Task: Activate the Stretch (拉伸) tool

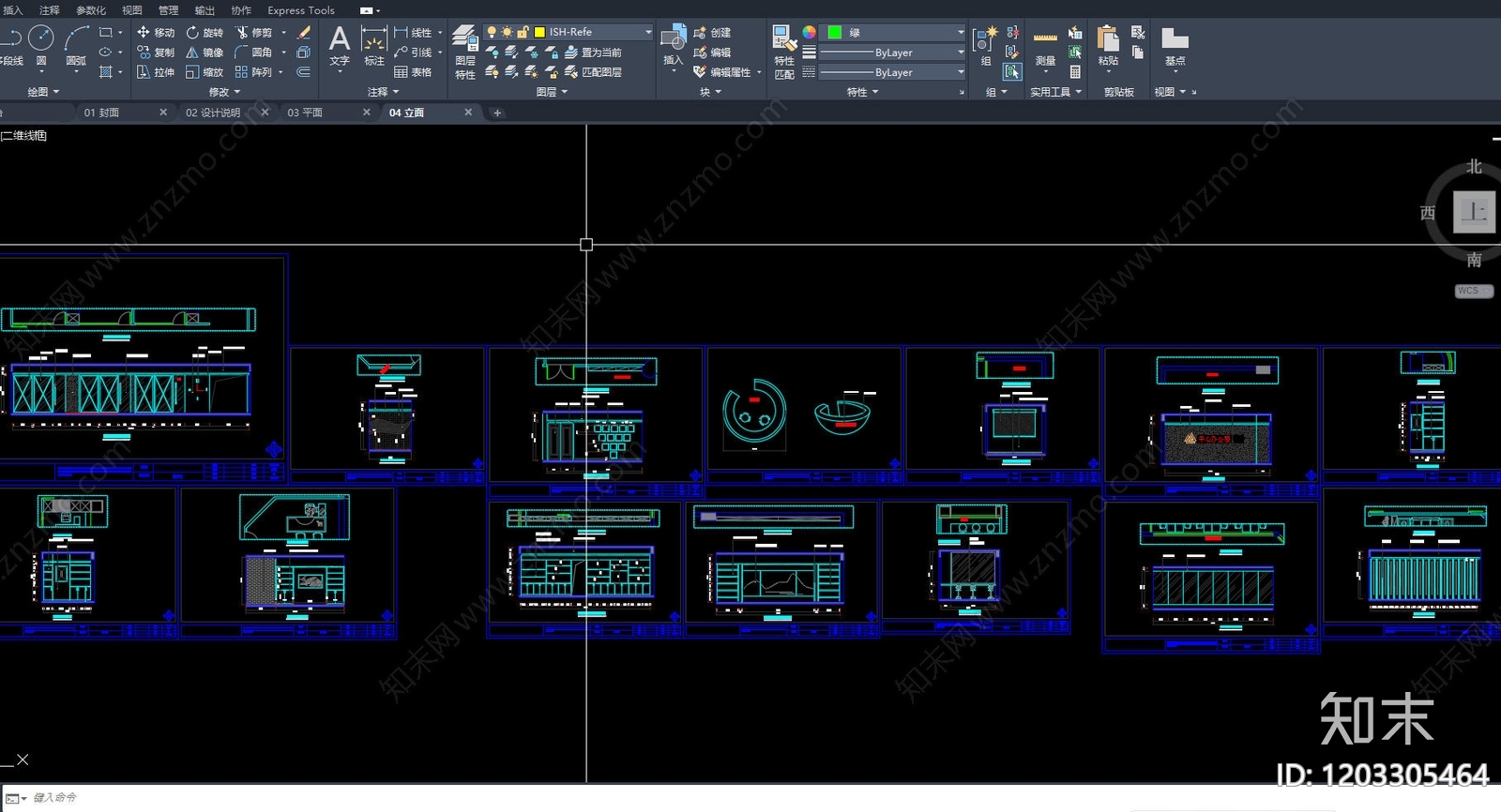Action: (156, 72)
